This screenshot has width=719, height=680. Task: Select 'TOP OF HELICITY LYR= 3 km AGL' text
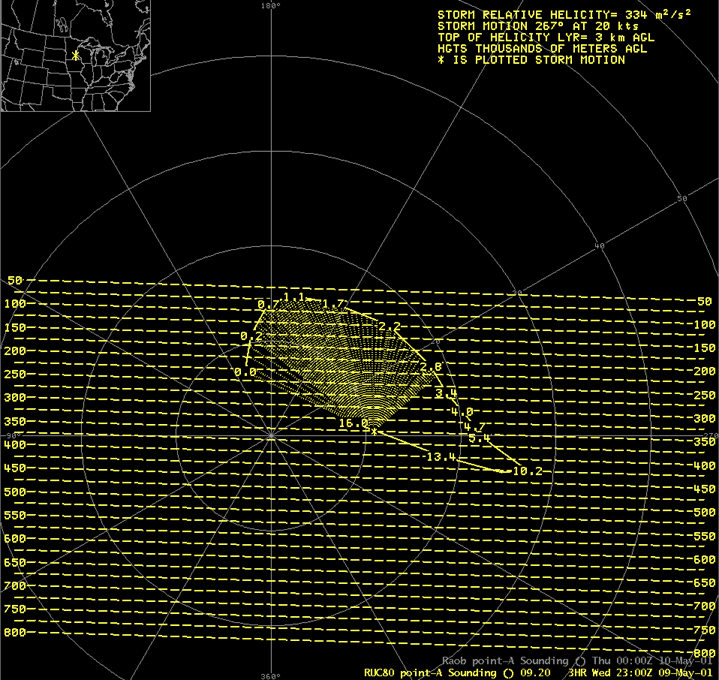(546, 38)
